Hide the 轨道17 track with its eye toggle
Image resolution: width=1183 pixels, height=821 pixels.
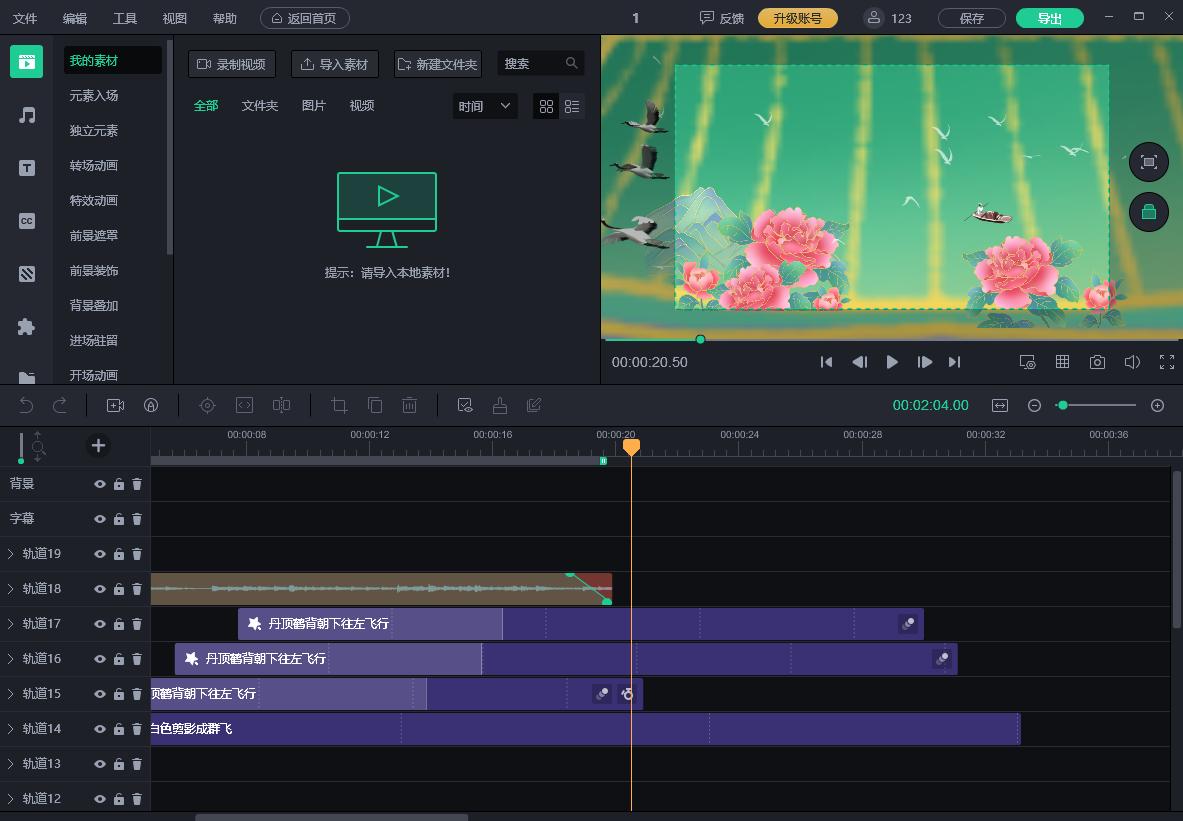[x=100, y=623]
